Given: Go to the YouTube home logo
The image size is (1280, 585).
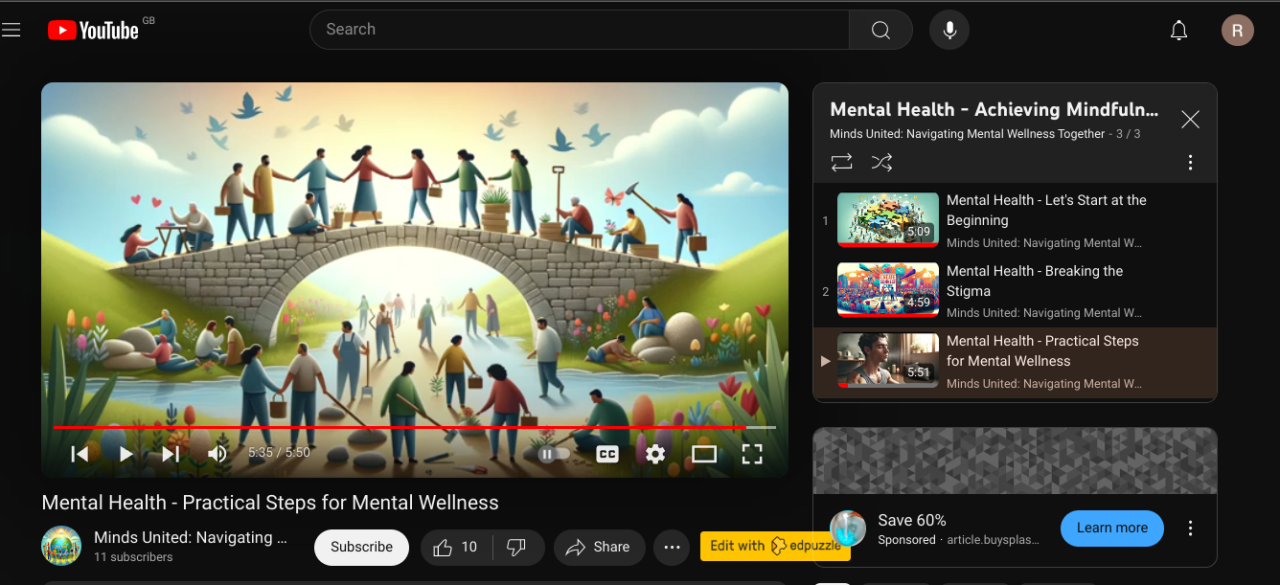Looking at the screenshot, I should 93,30.
